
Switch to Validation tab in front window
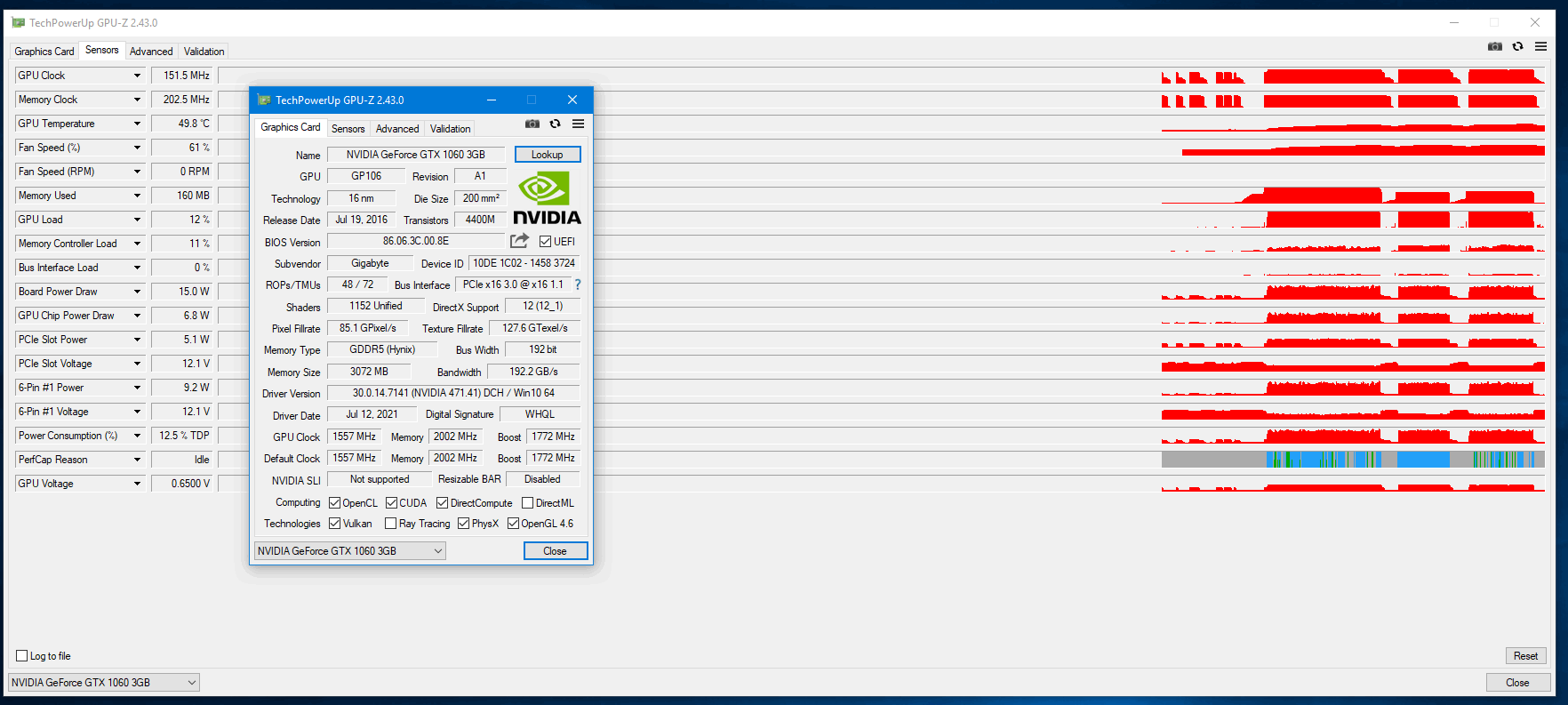450,129
